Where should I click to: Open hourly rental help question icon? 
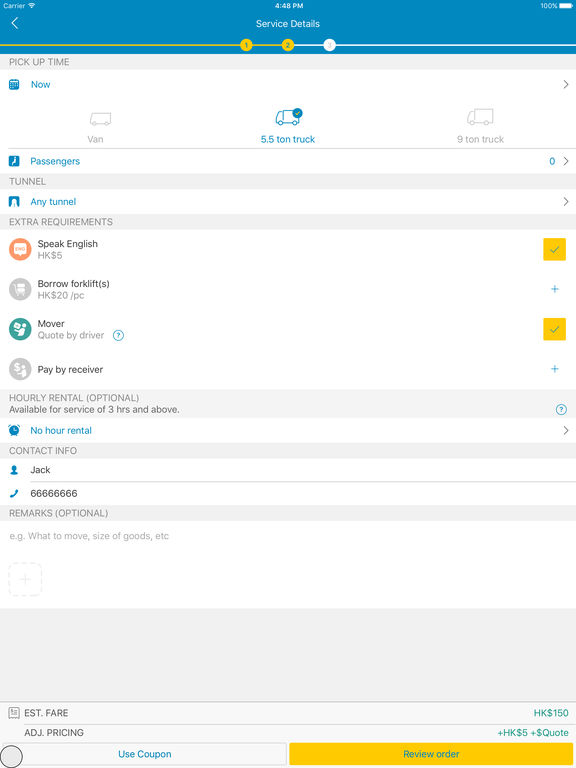click(561, 409)
